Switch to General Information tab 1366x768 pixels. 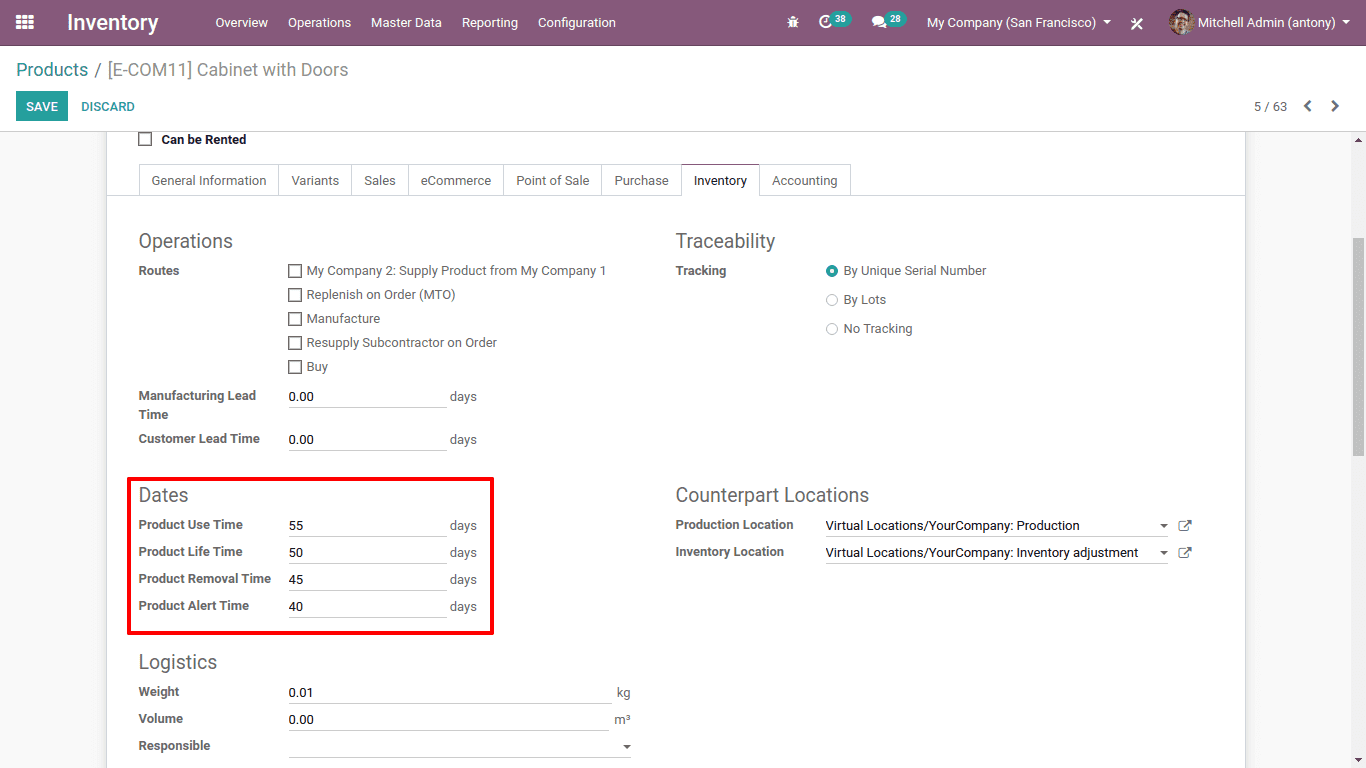coord(209,180)
